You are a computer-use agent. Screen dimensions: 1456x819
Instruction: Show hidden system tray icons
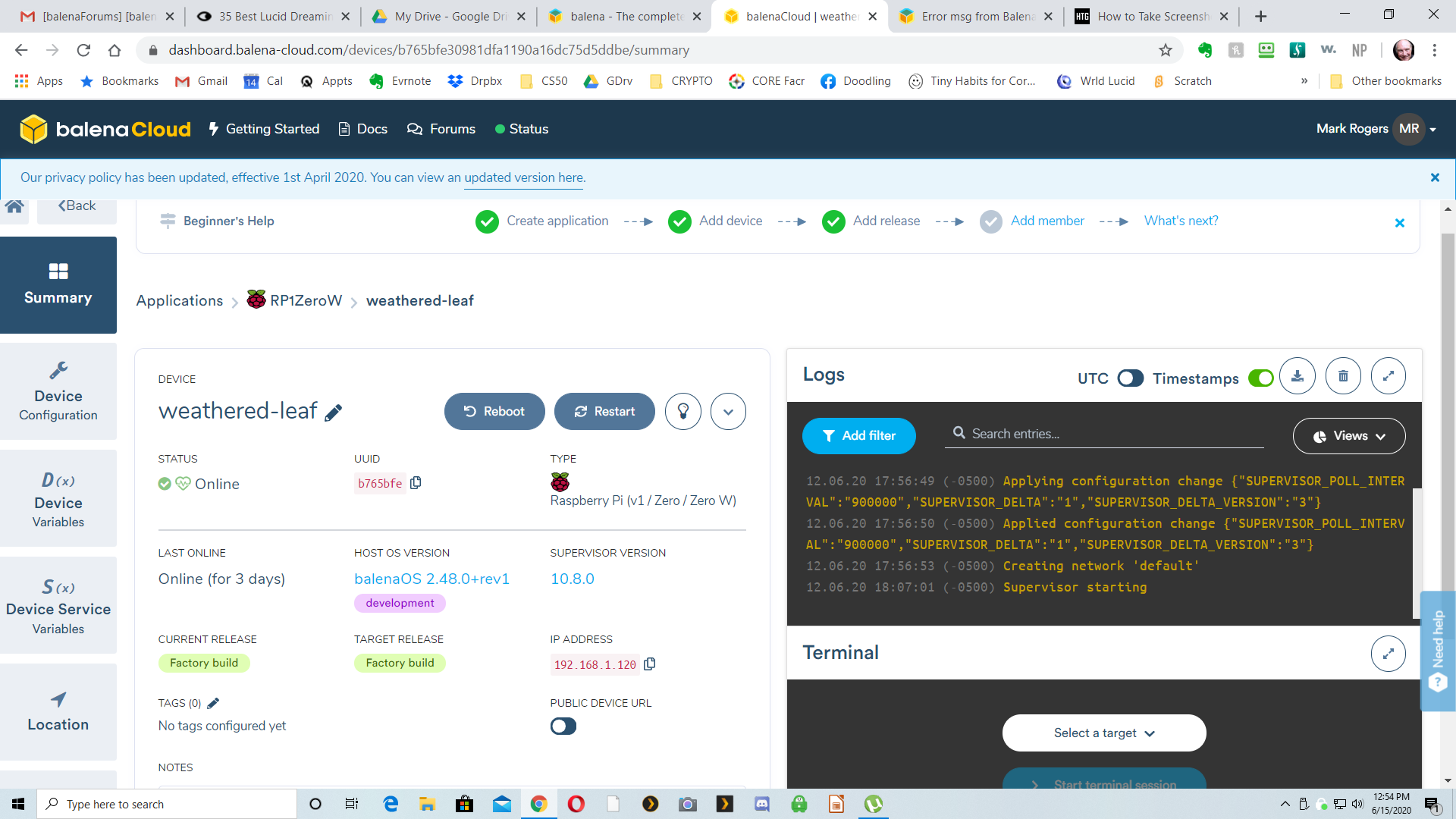pyautogui.click(x=1285, y=804)
